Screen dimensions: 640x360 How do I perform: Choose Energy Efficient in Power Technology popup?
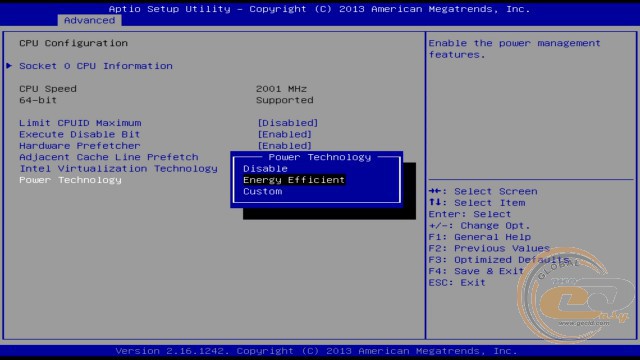[x=294, y=180]
